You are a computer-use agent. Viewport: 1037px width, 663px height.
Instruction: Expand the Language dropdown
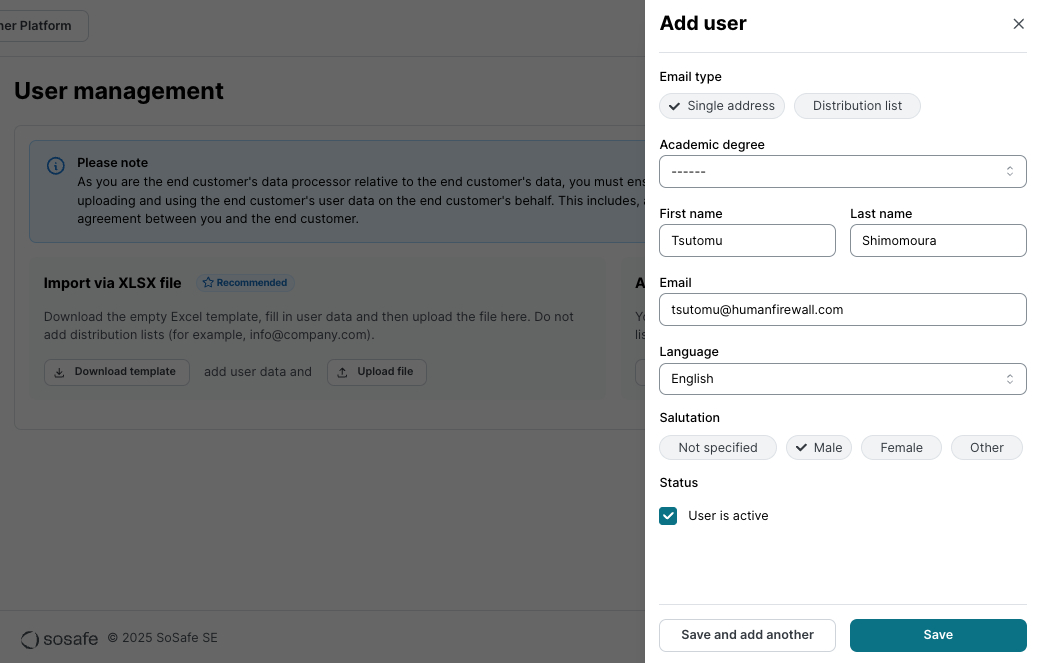point(842,379)
